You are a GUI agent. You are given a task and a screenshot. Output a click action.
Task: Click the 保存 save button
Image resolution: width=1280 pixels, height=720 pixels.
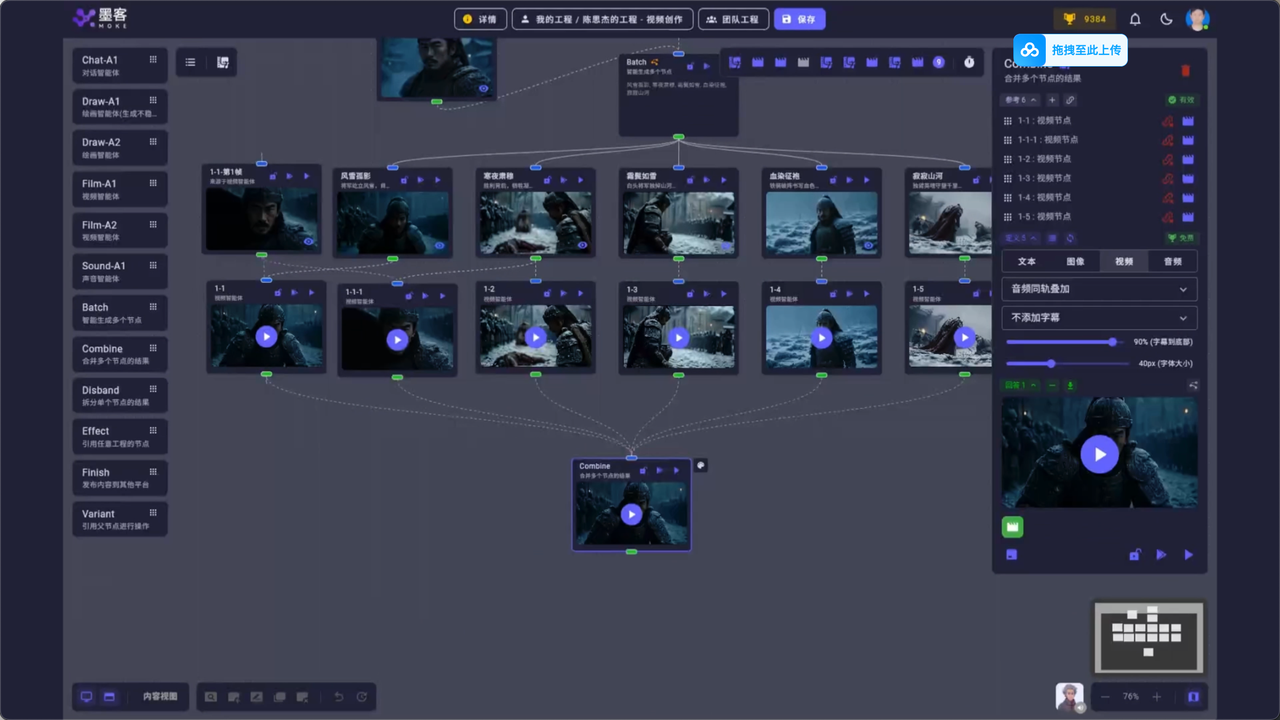(799, 19)
